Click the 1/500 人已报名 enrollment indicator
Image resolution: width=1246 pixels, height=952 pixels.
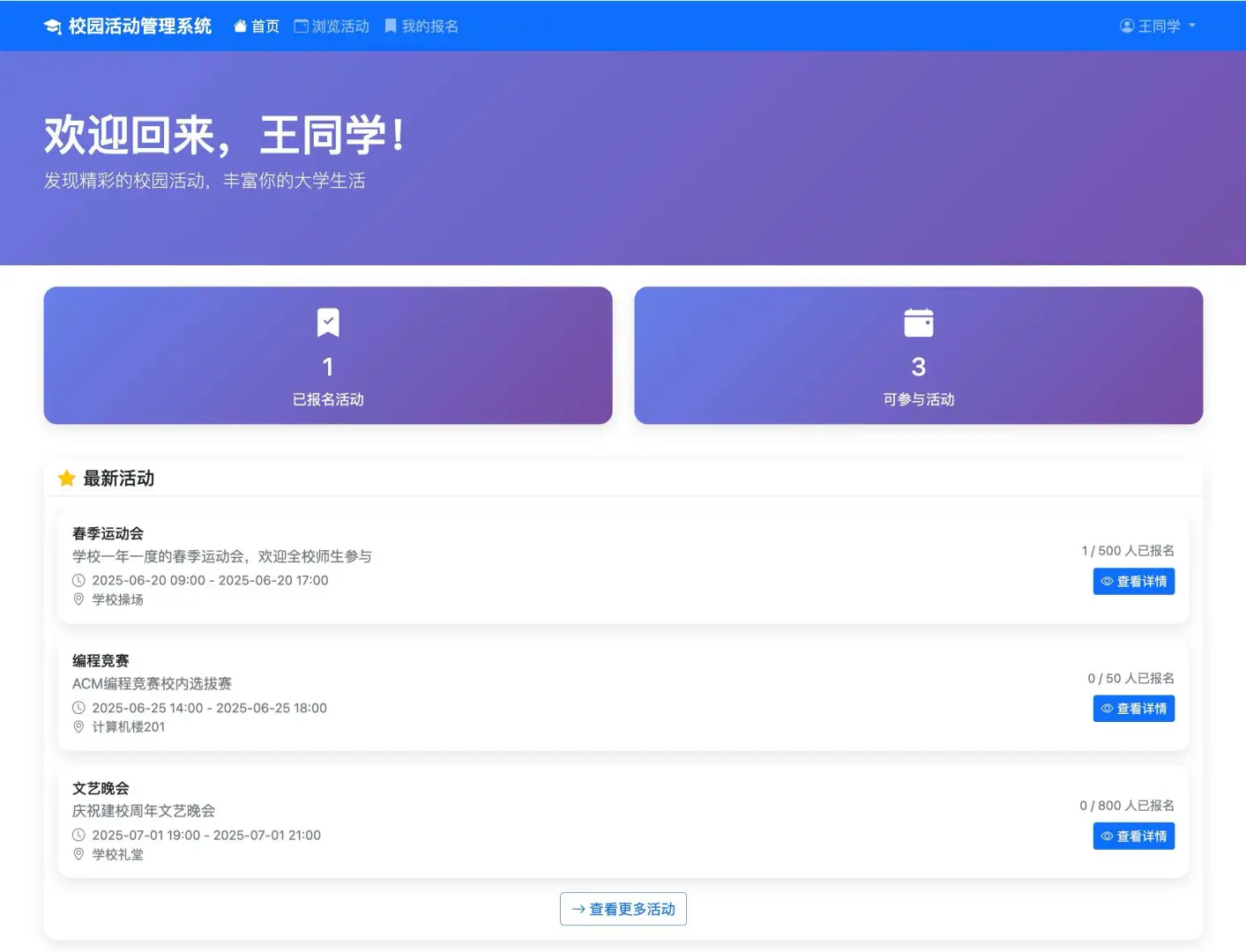click(x=1128, y=550)
